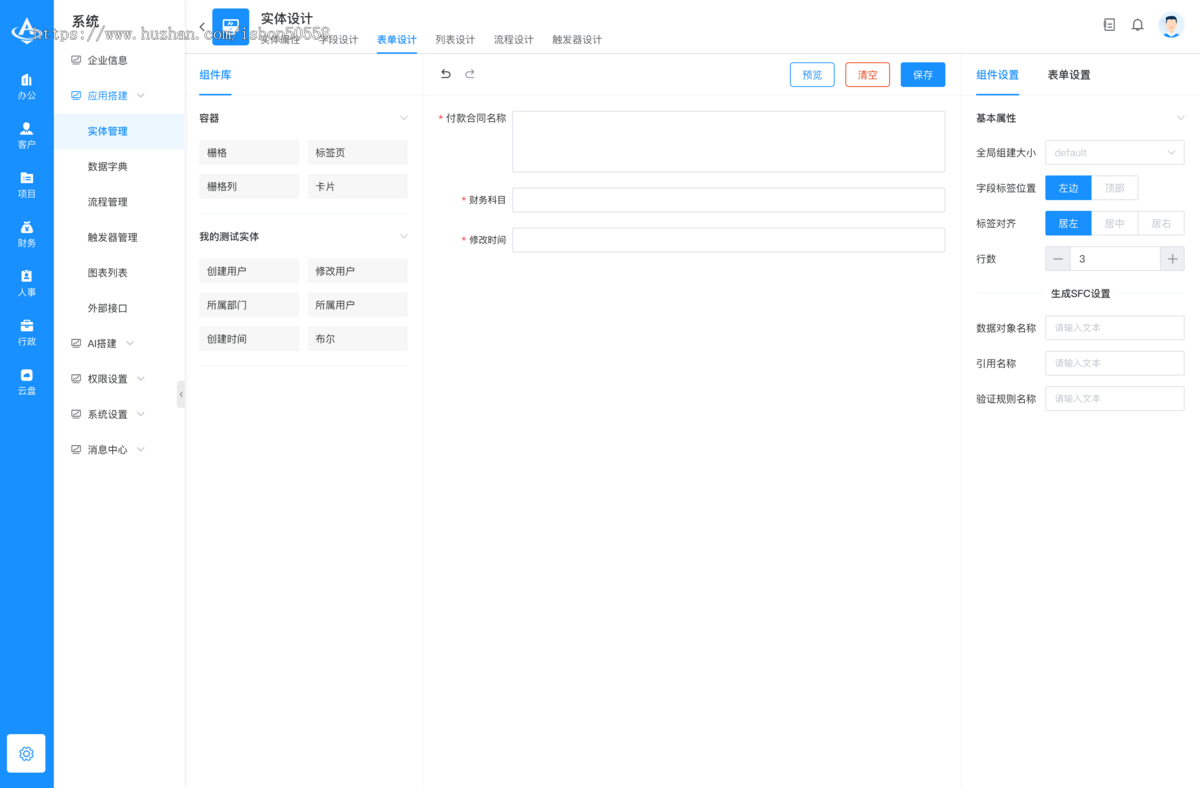
Task: Click the 保存 save button
Action: (923, 75)
